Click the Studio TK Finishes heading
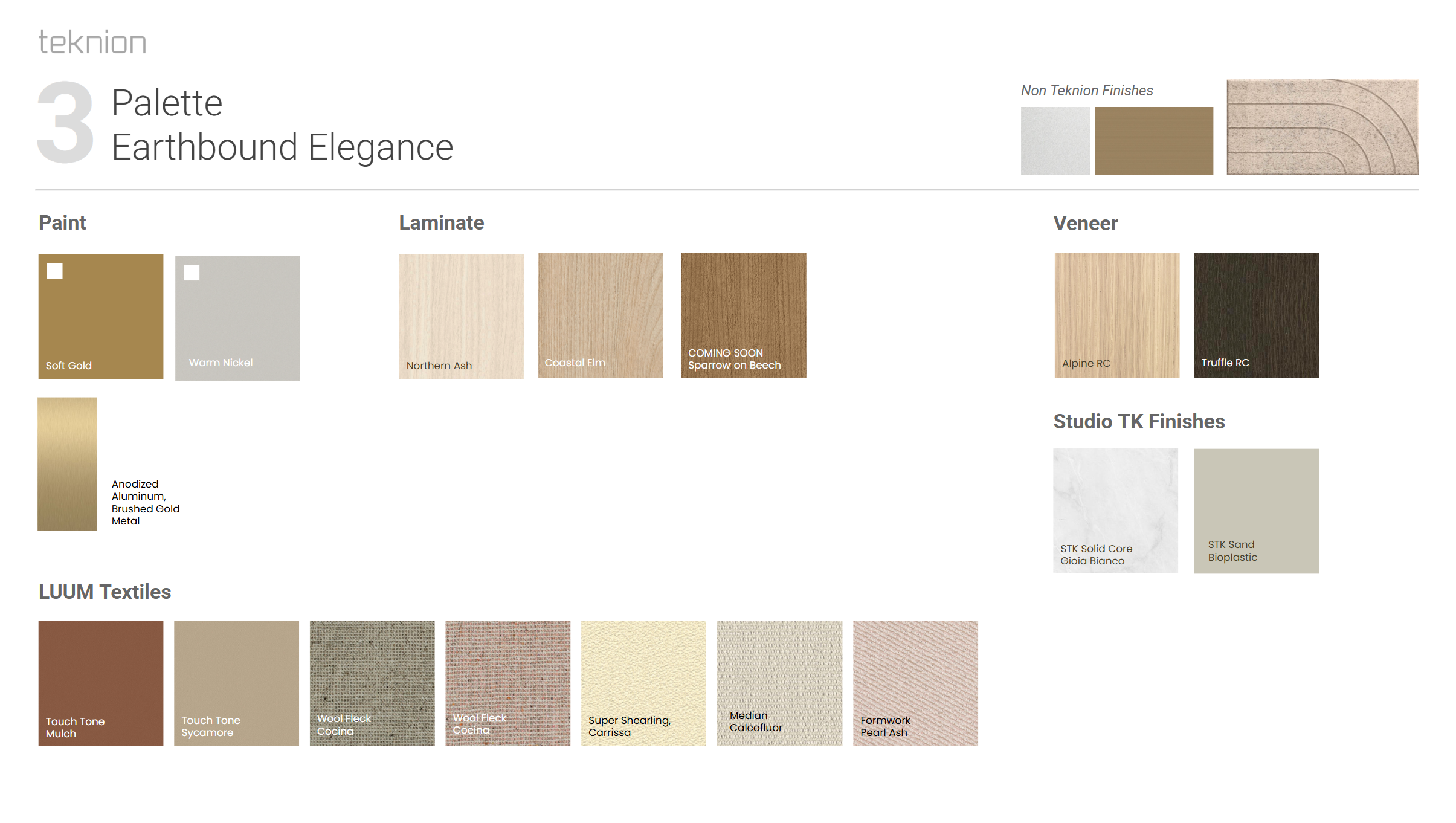 point(1139,421)
